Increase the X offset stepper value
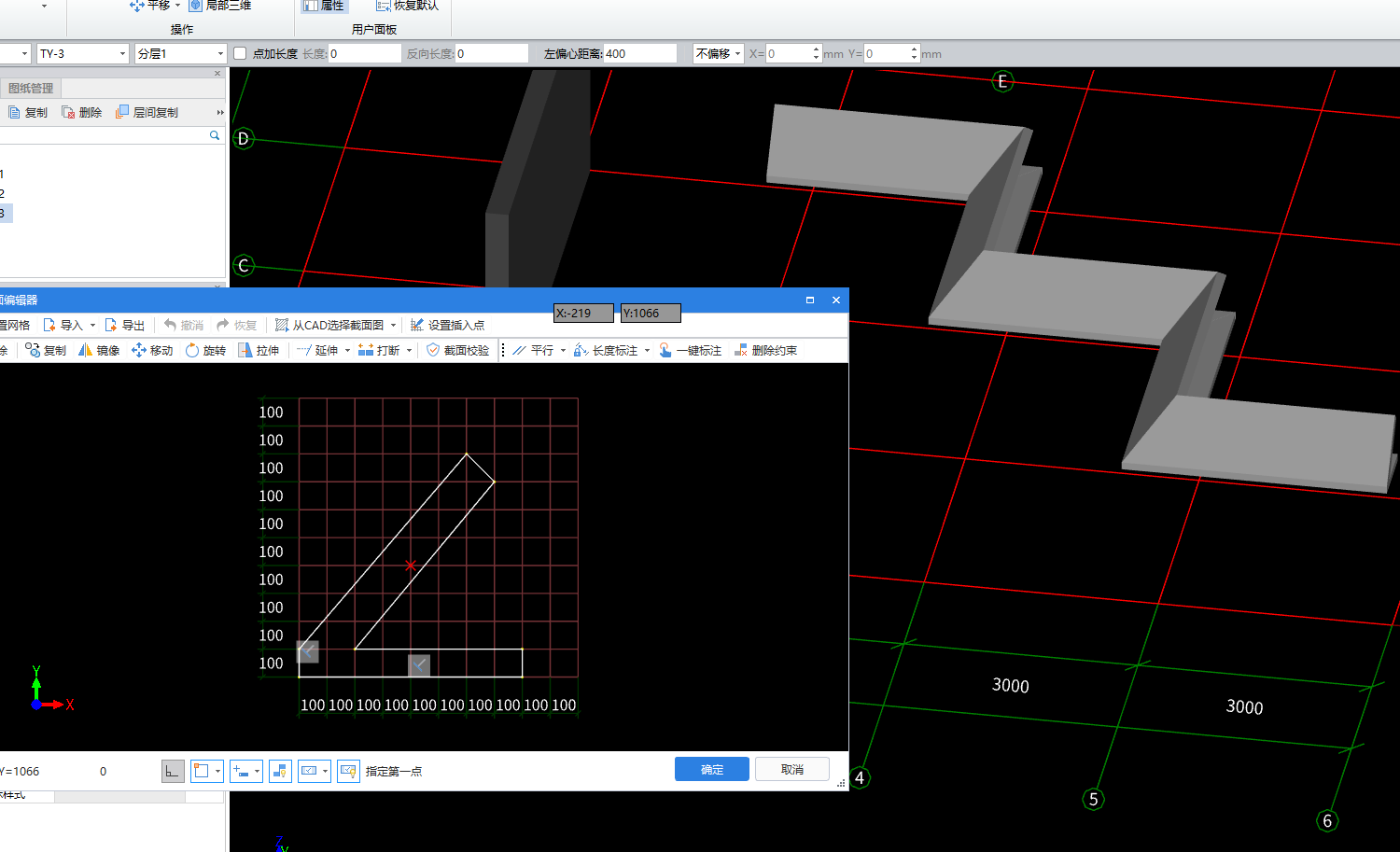Viewport: 1400px width, 852px height. pyautogui.click(x=817, y=49)
